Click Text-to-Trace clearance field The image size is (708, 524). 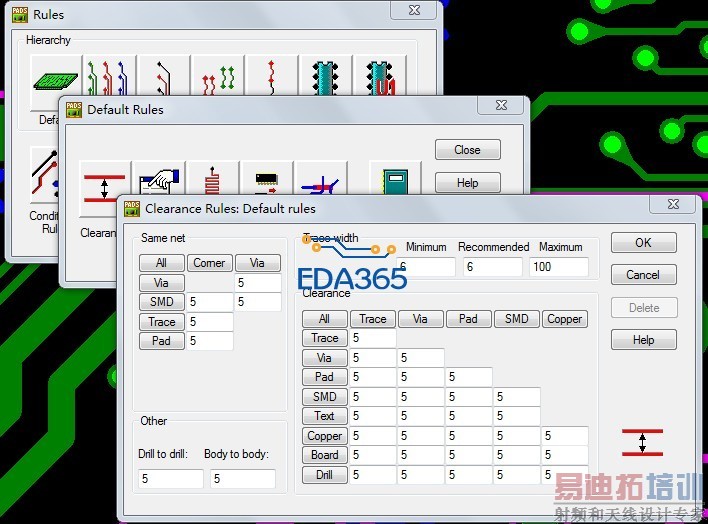(373, 416)
